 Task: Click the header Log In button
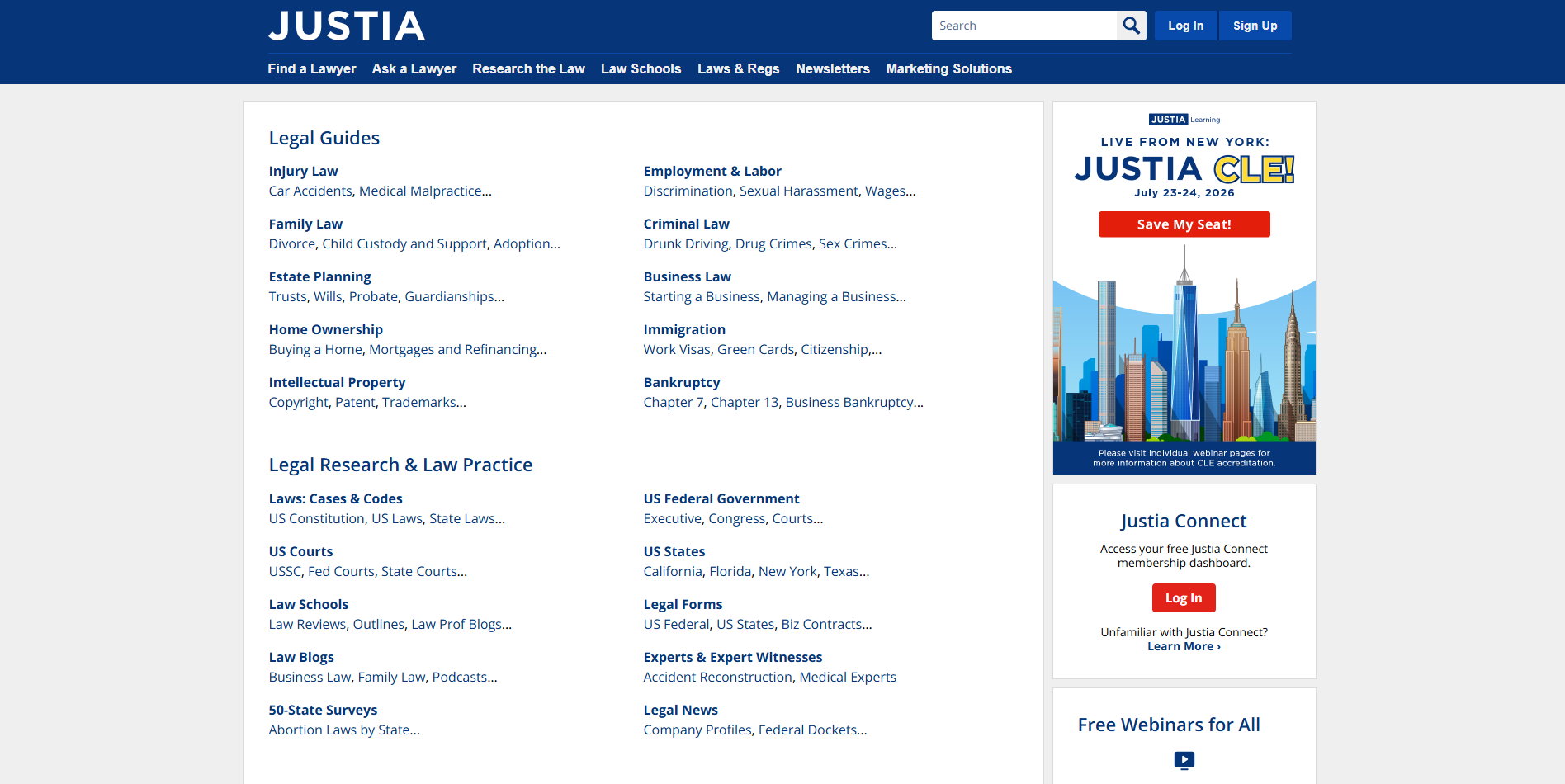pos(1185,26)
